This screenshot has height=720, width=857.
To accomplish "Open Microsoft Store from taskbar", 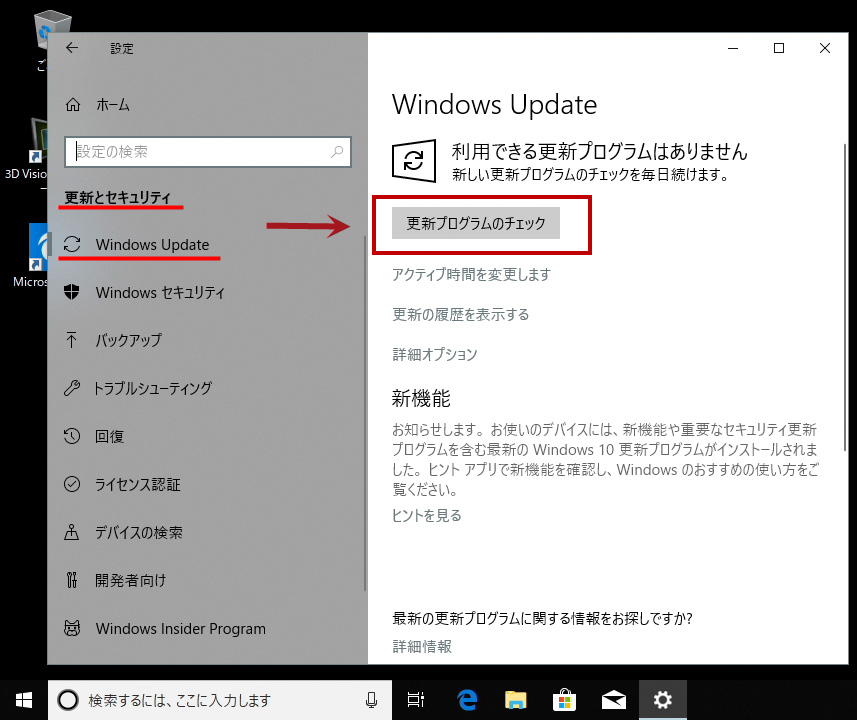I will 564,700.
